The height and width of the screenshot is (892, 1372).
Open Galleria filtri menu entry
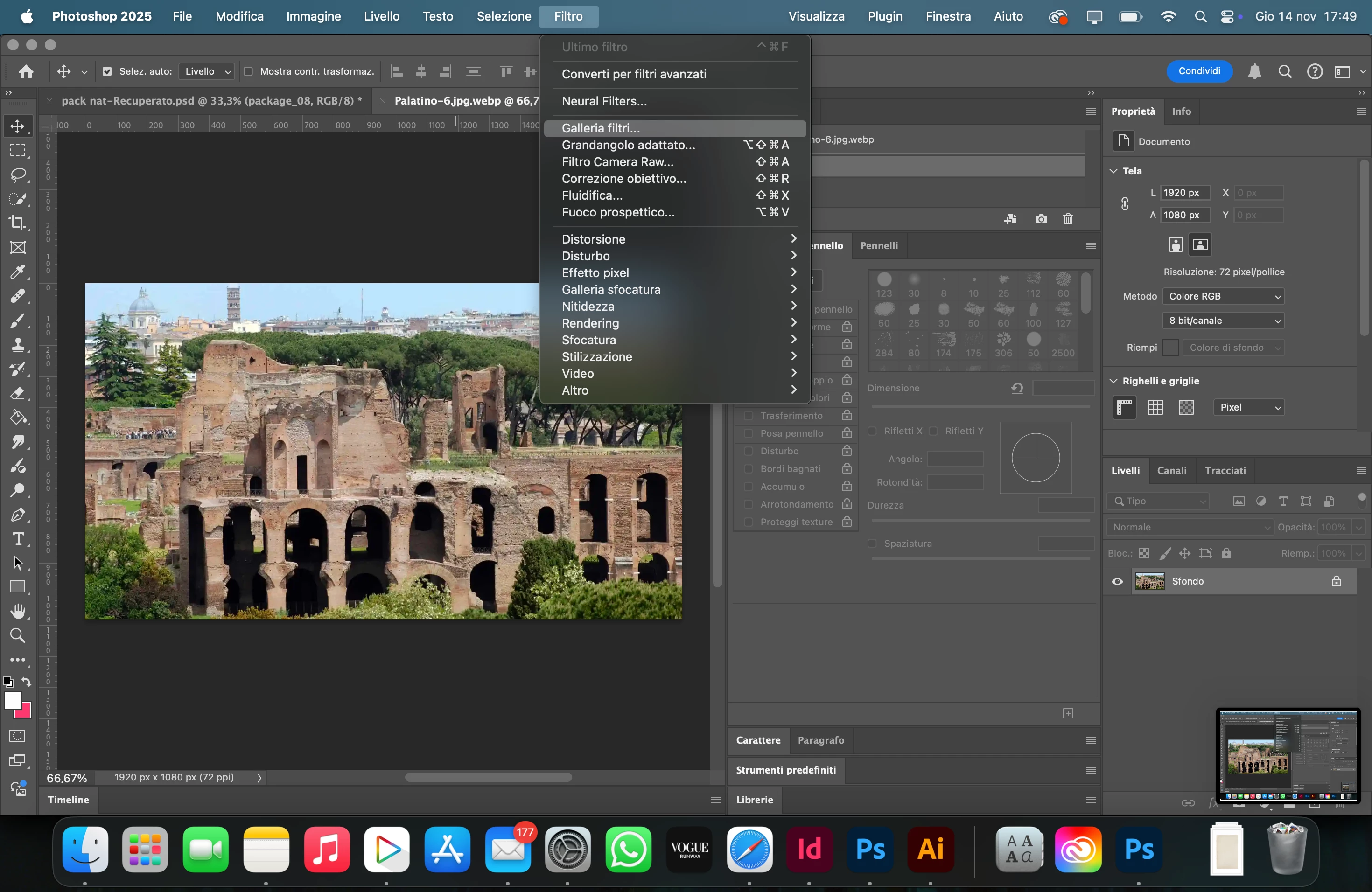pyautogui.click(x=601, y=128)
